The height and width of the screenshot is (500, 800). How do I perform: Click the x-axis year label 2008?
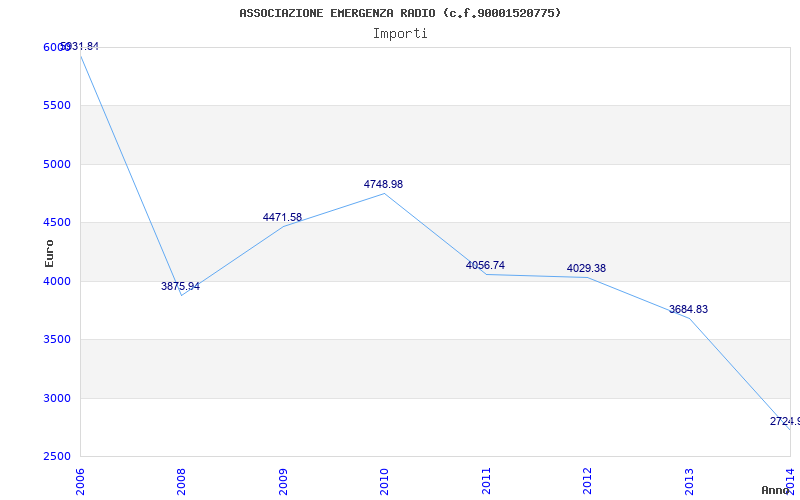tap(182, 481)
